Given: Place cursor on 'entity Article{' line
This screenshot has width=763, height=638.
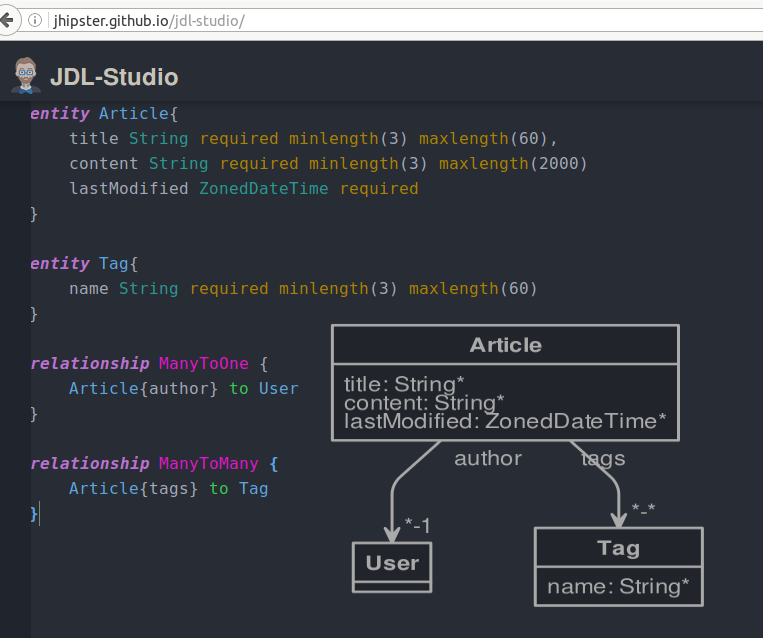Looking at the screenshot, I should pyautogui.click(x=104, y=114).
